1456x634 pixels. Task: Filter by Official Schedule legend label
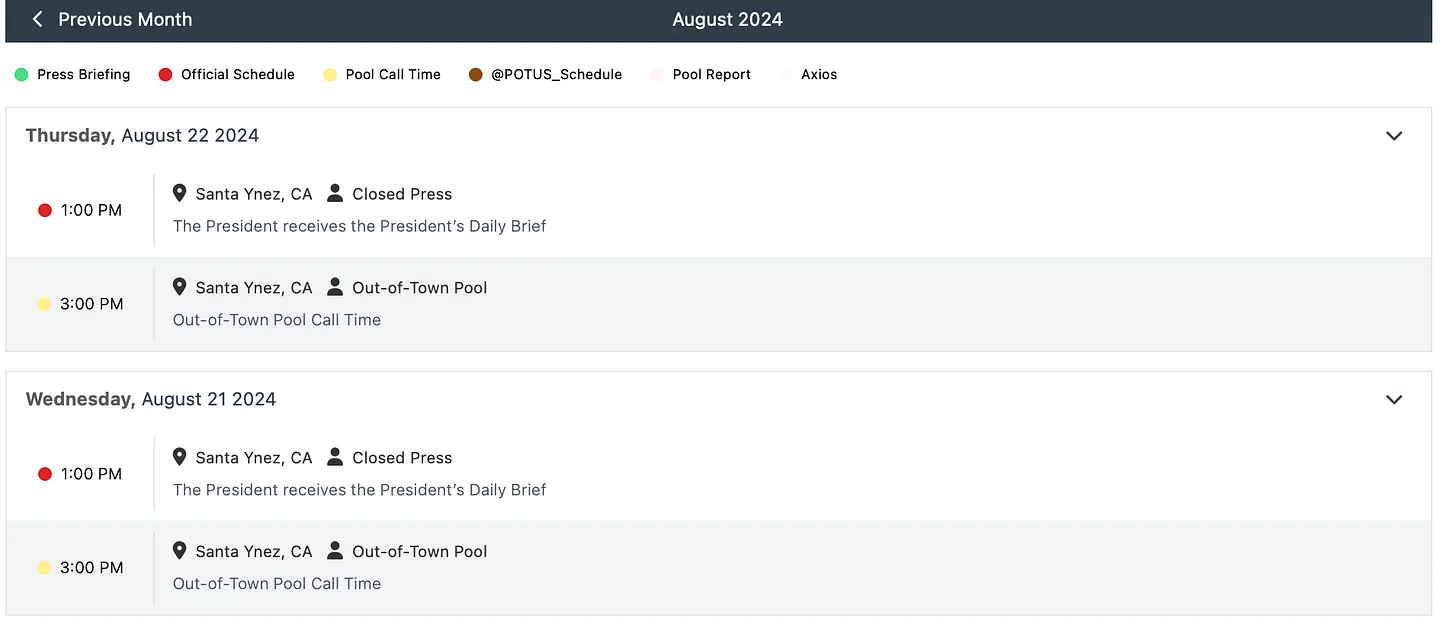pos(238,74)
